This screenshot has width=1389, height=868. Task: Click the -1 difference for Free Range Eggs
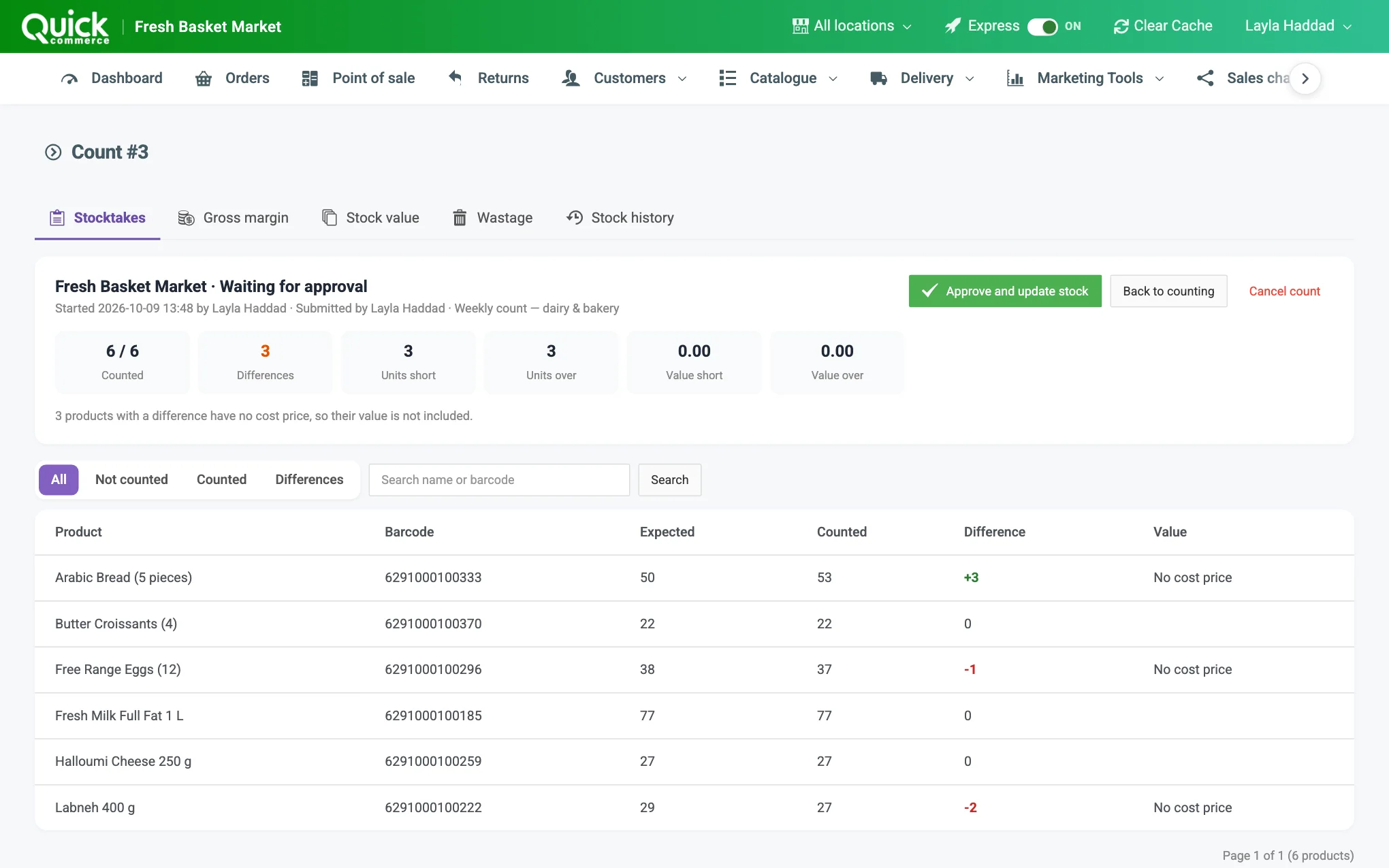click(x=970, y=670)
